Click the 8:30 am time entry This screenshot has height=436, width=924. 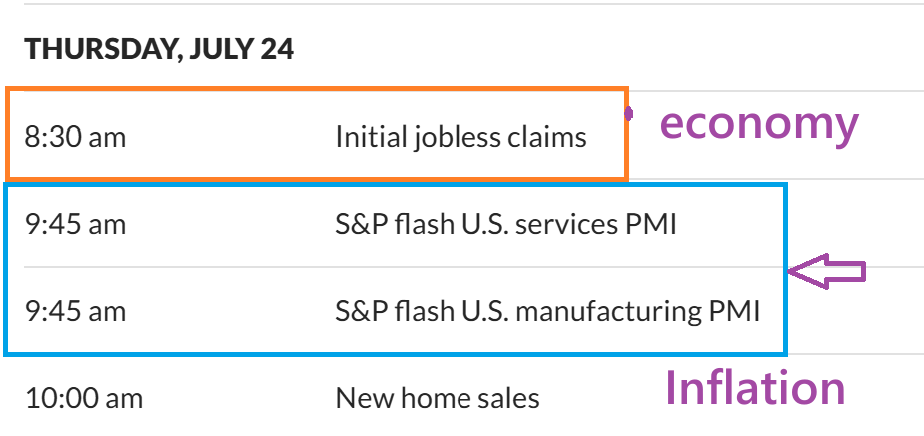tap(76, 137)
